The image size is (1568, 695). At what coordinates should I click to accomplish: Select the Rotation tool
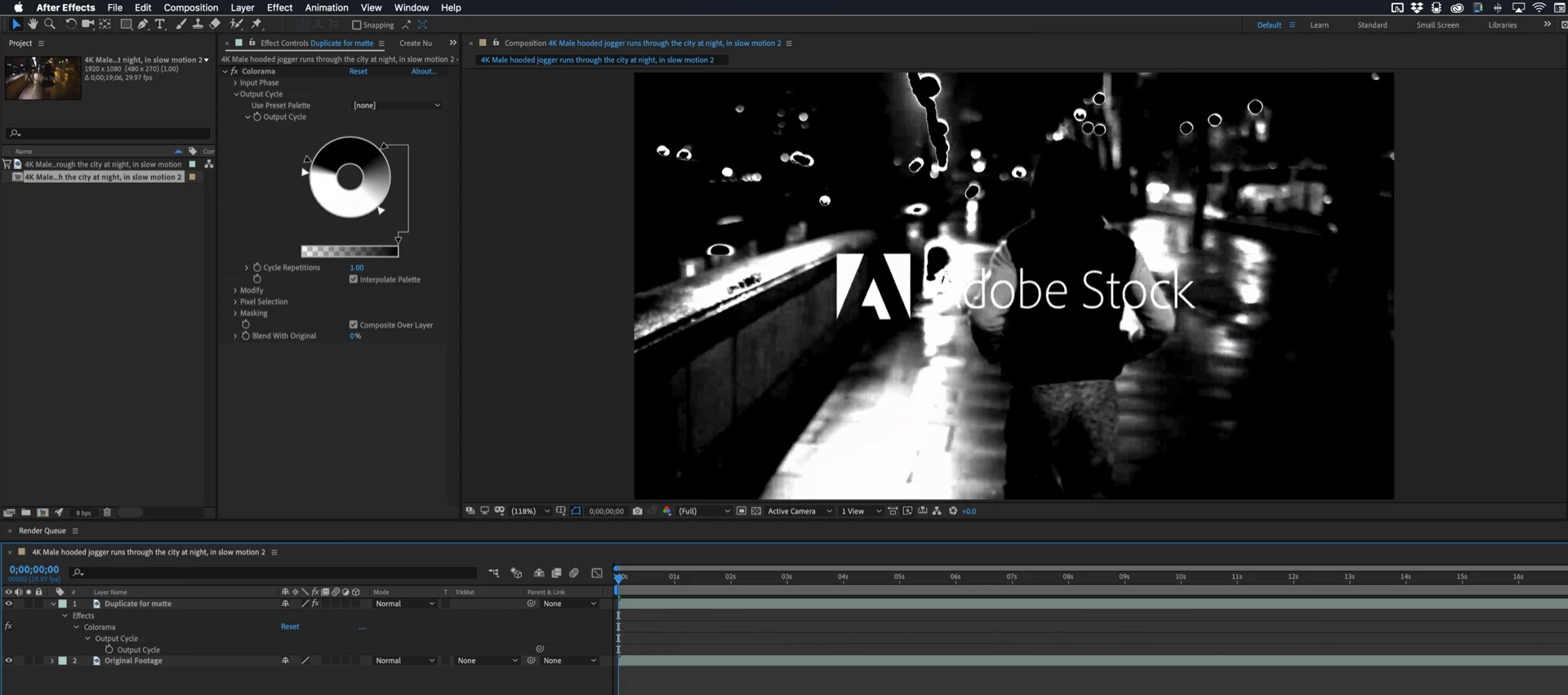pyautogui.click(x=71, y=25)
